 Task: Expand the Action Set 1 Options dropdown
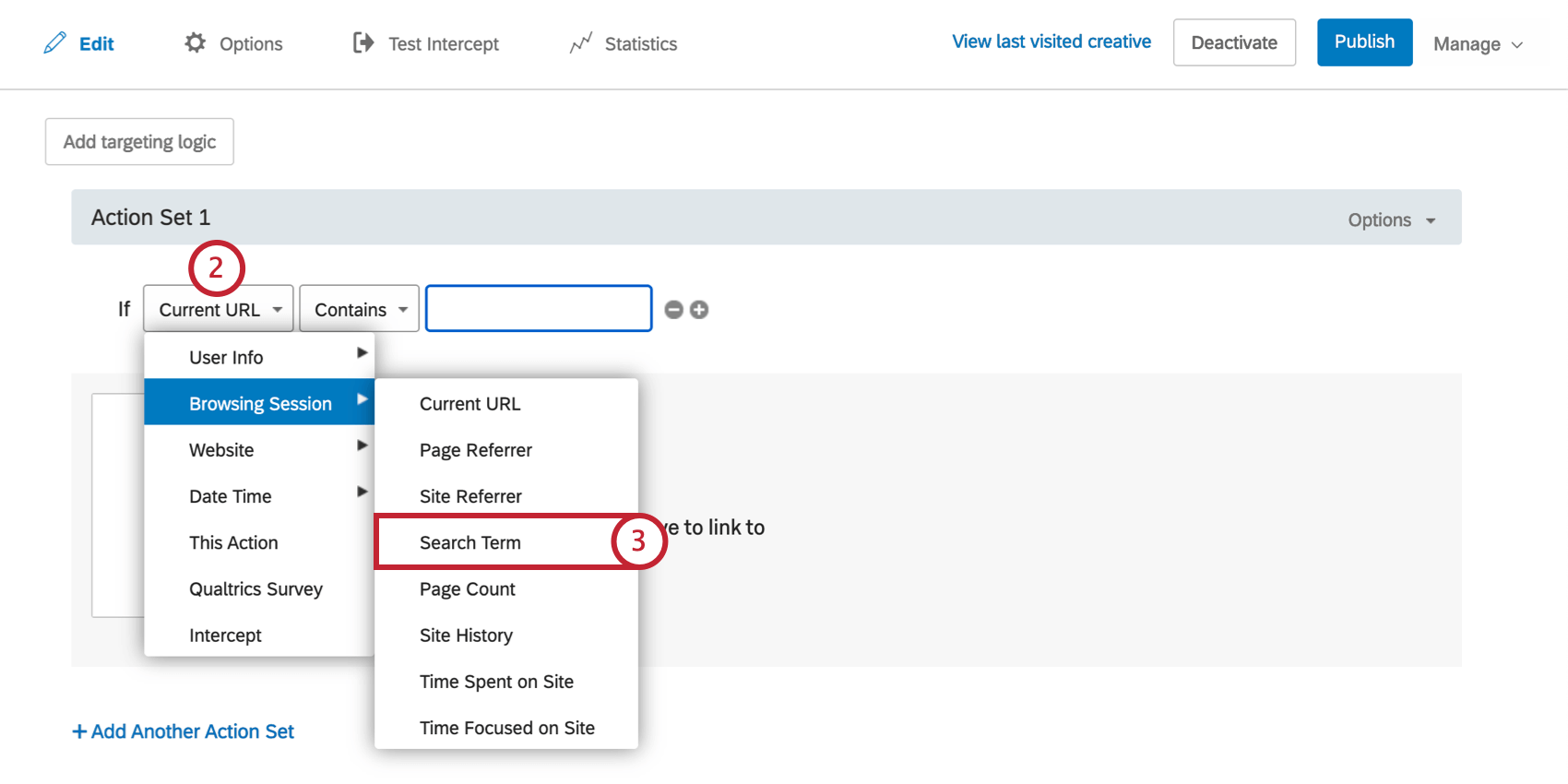[x=1391, y=220]
